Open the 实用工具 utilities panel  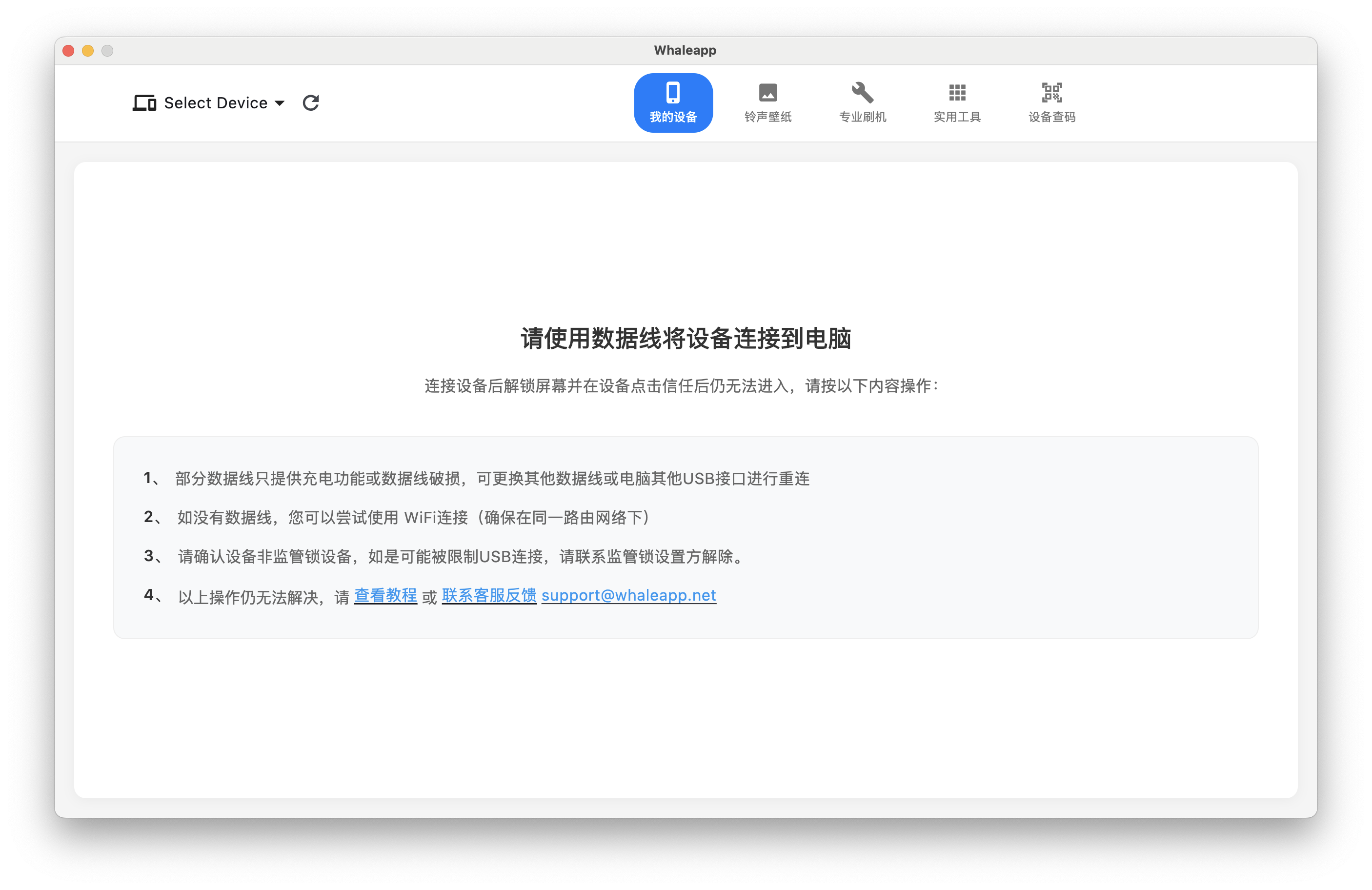pyautogui.click(x=957, y=102)
